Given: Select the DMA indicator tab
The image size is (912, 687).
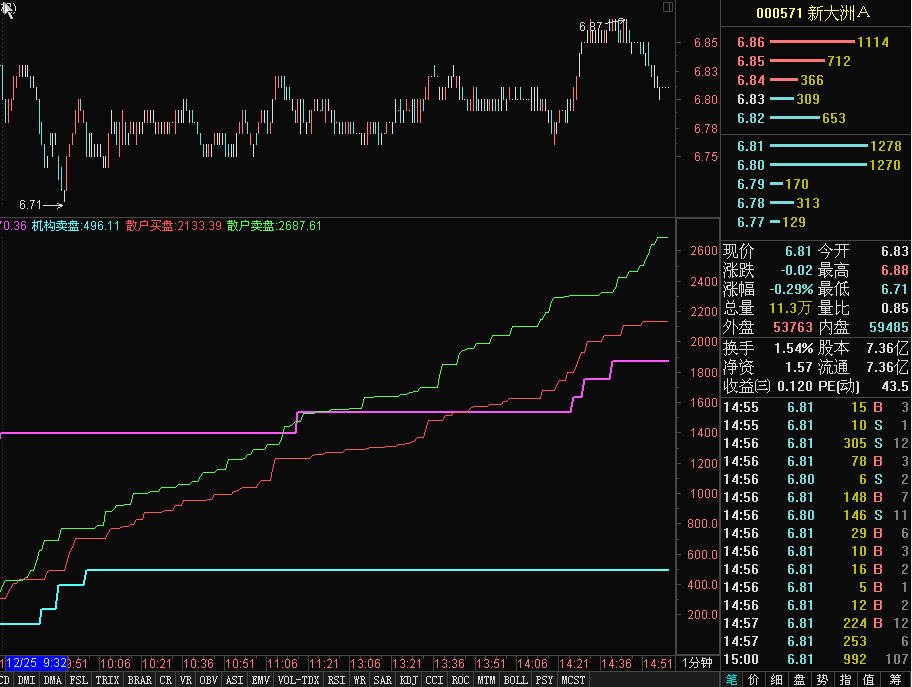Looking at the screenshot, I should 52,680.
